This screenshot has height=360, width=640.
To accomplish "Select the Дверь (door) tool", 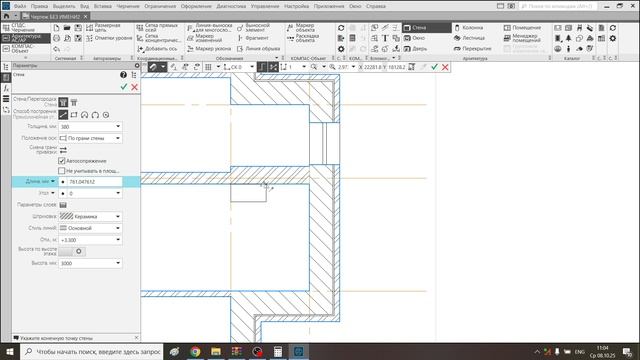I will tap(415, 49).
